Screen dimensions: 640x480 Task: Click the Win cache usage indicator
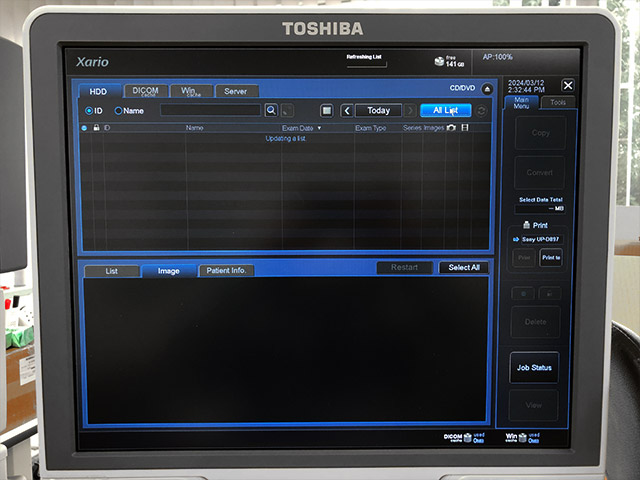click(522, 438)
